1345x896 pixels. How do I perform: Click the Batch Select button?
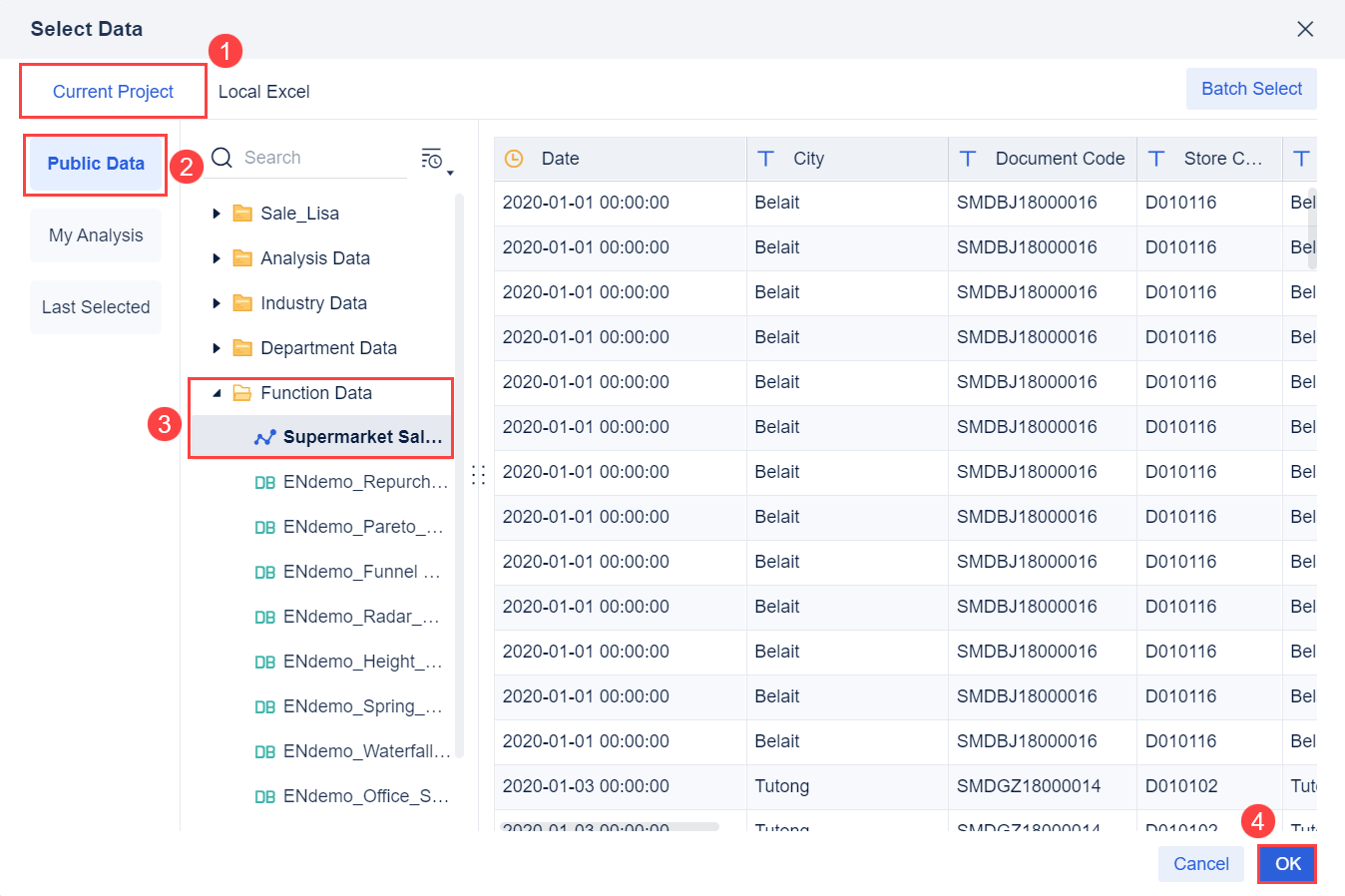point(1251,88)
